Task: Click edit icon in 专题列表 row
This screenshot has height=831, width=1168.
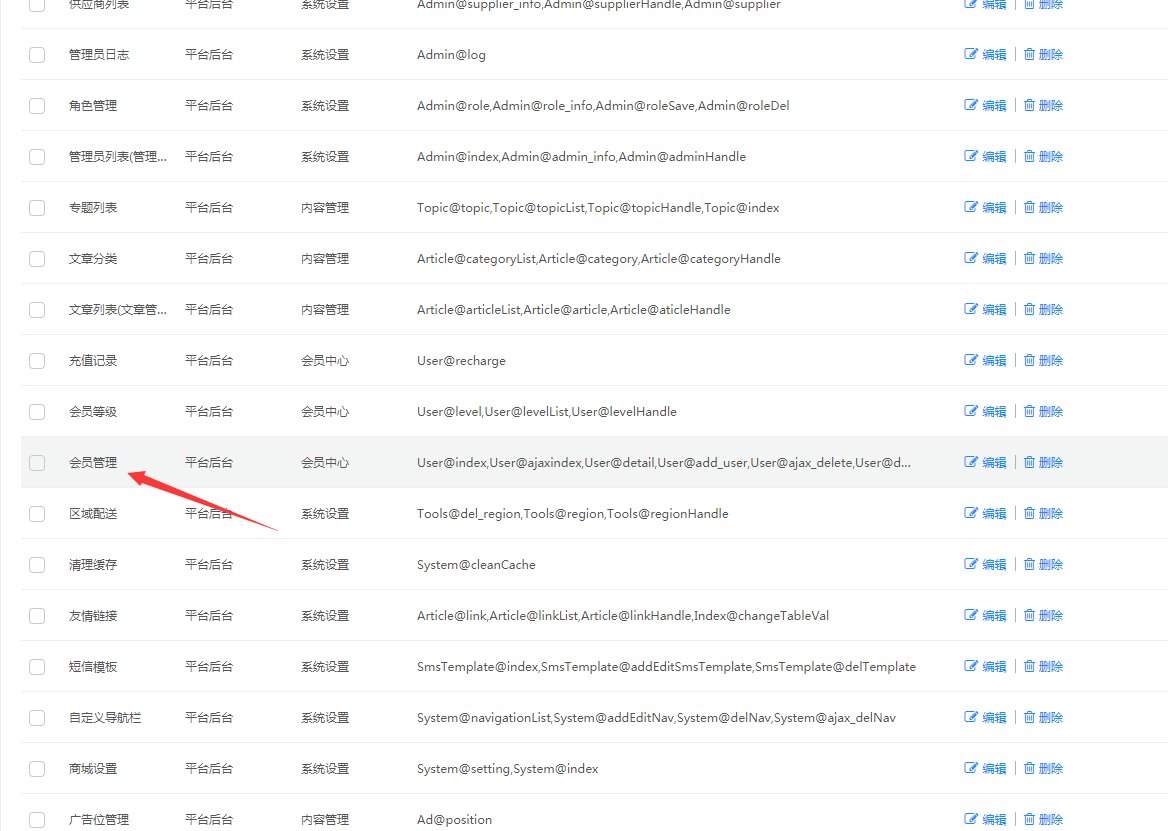Action: [970, 207]
